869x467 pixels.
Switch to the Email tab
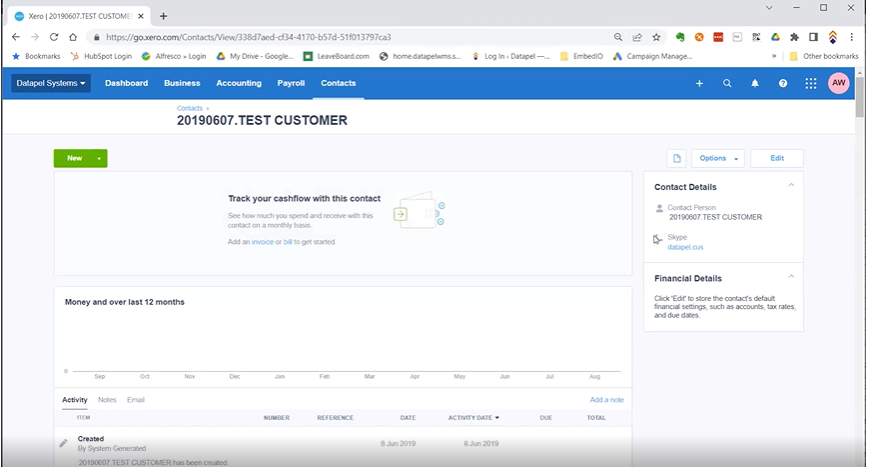136,399
